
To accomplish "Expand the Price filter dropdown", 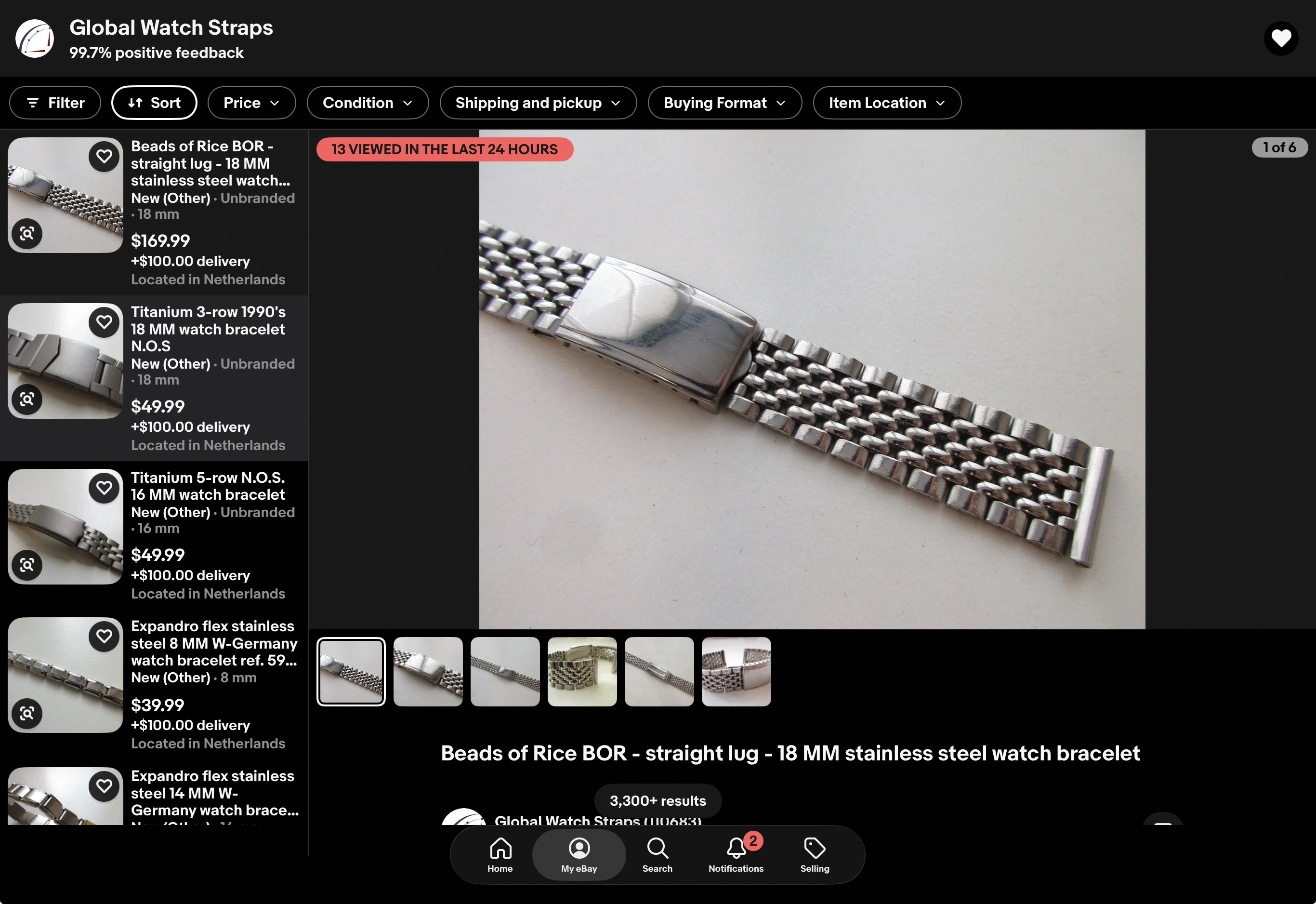I will 251,103.
